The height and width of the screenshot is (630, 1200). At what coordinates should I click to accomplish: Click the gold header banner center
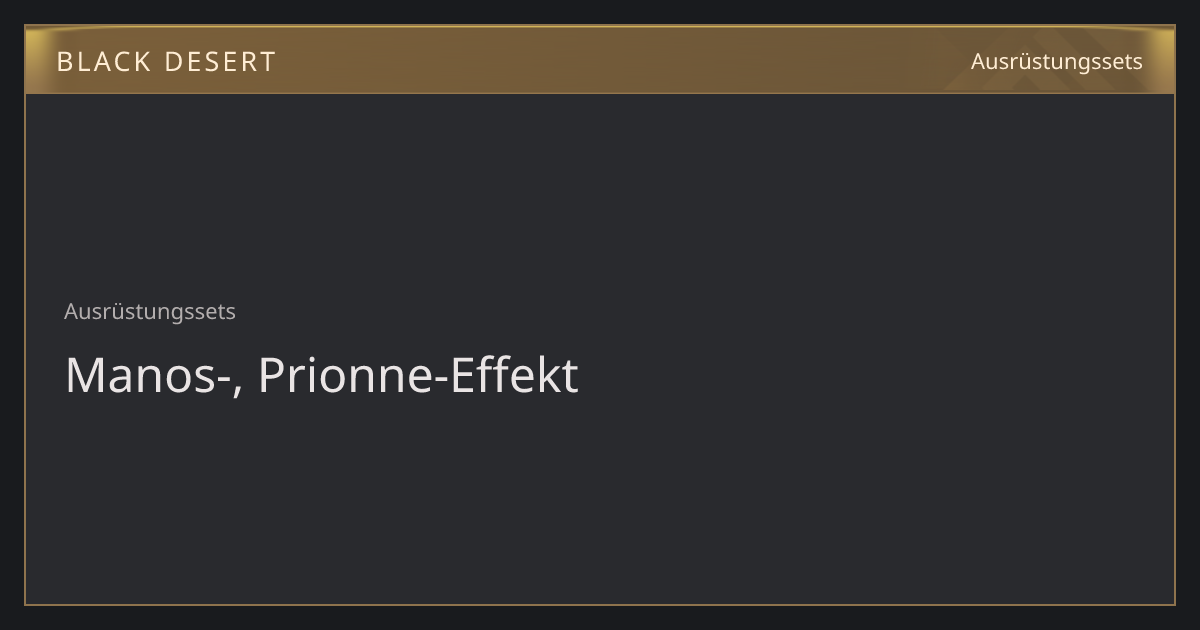pos(600,60)
